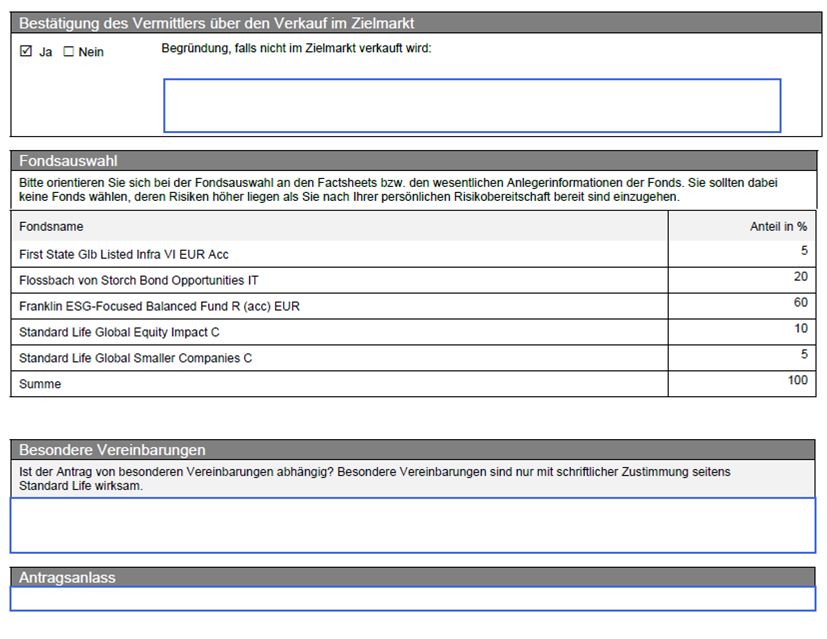Click the Begründung, falls nicht im Zielmarkt label

pos(296,49)
